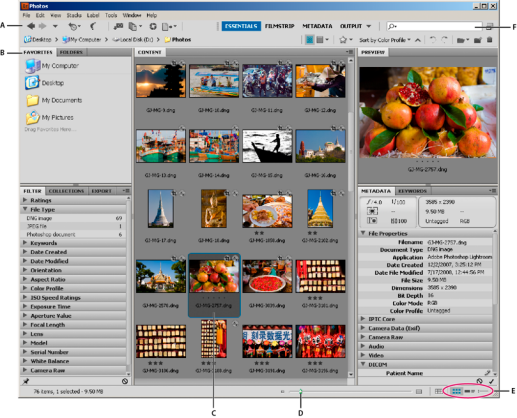Open the Sort by Color Profile dropdown
The image size is (517, 418).
click(385, 40)
